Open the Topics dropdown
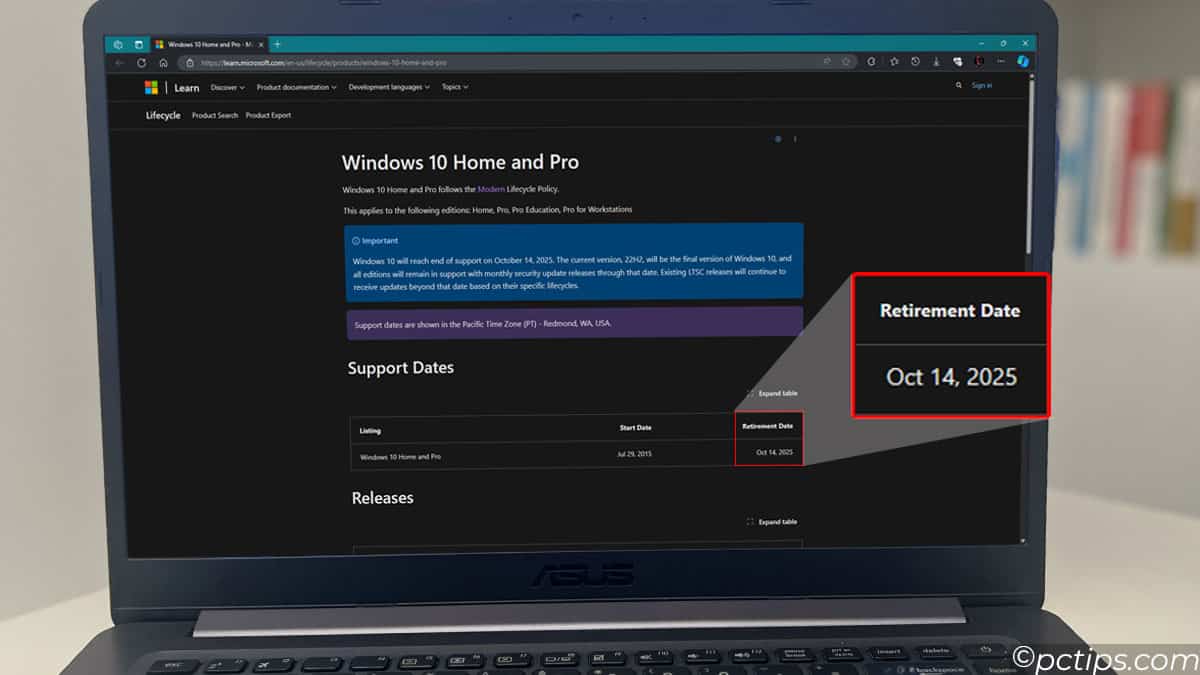Screen dimensions: 1200x675 point(455,87)
